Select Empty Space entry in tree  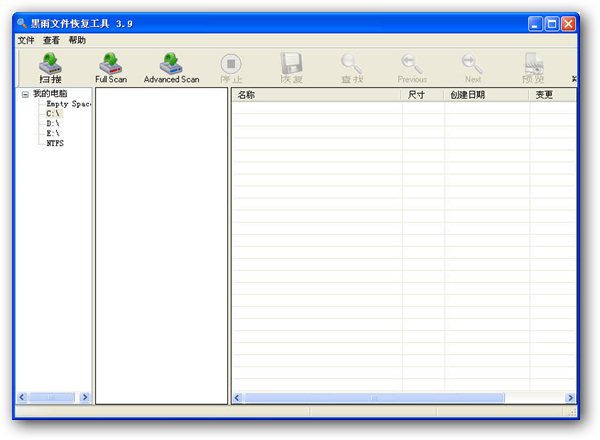tap(68, 104)
